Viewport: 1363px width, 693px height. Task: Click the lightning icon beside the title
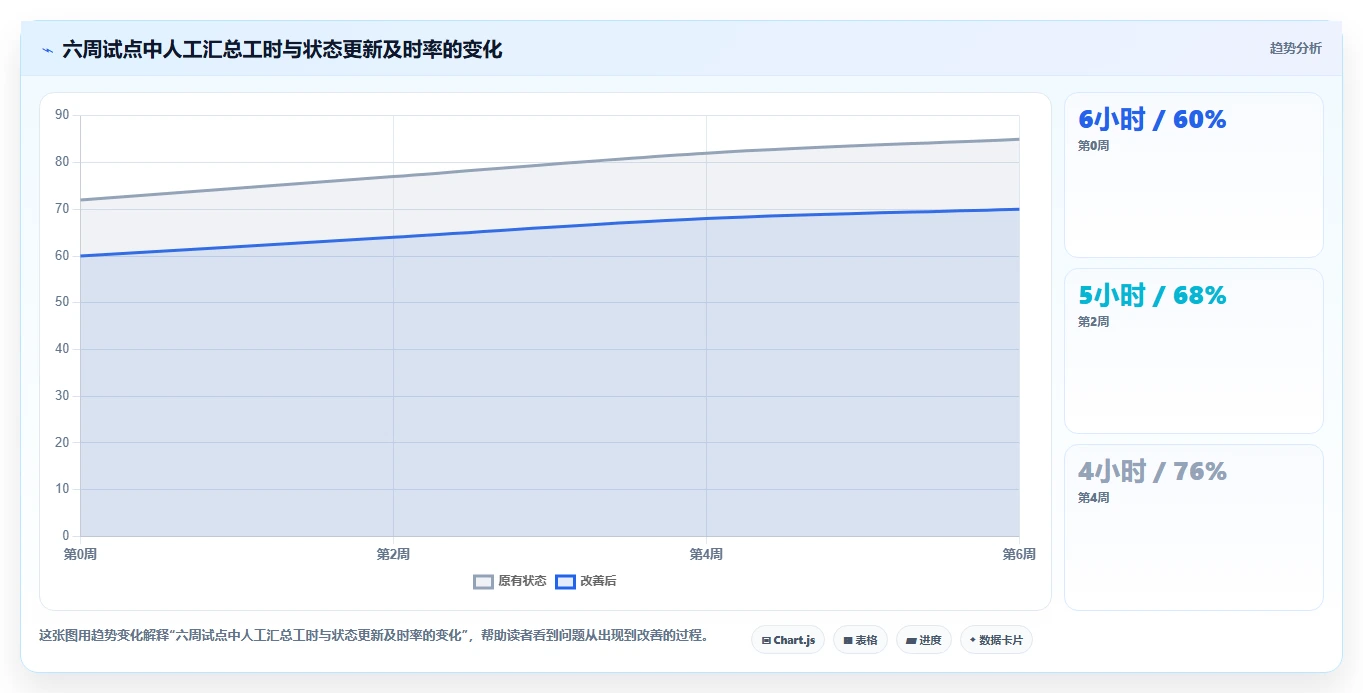pos(47,50)
